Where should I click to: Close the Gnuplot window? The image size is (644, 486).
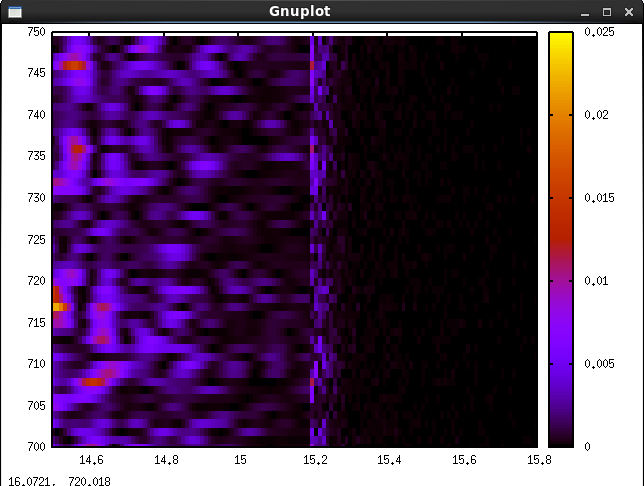click(x=627, y=12)
